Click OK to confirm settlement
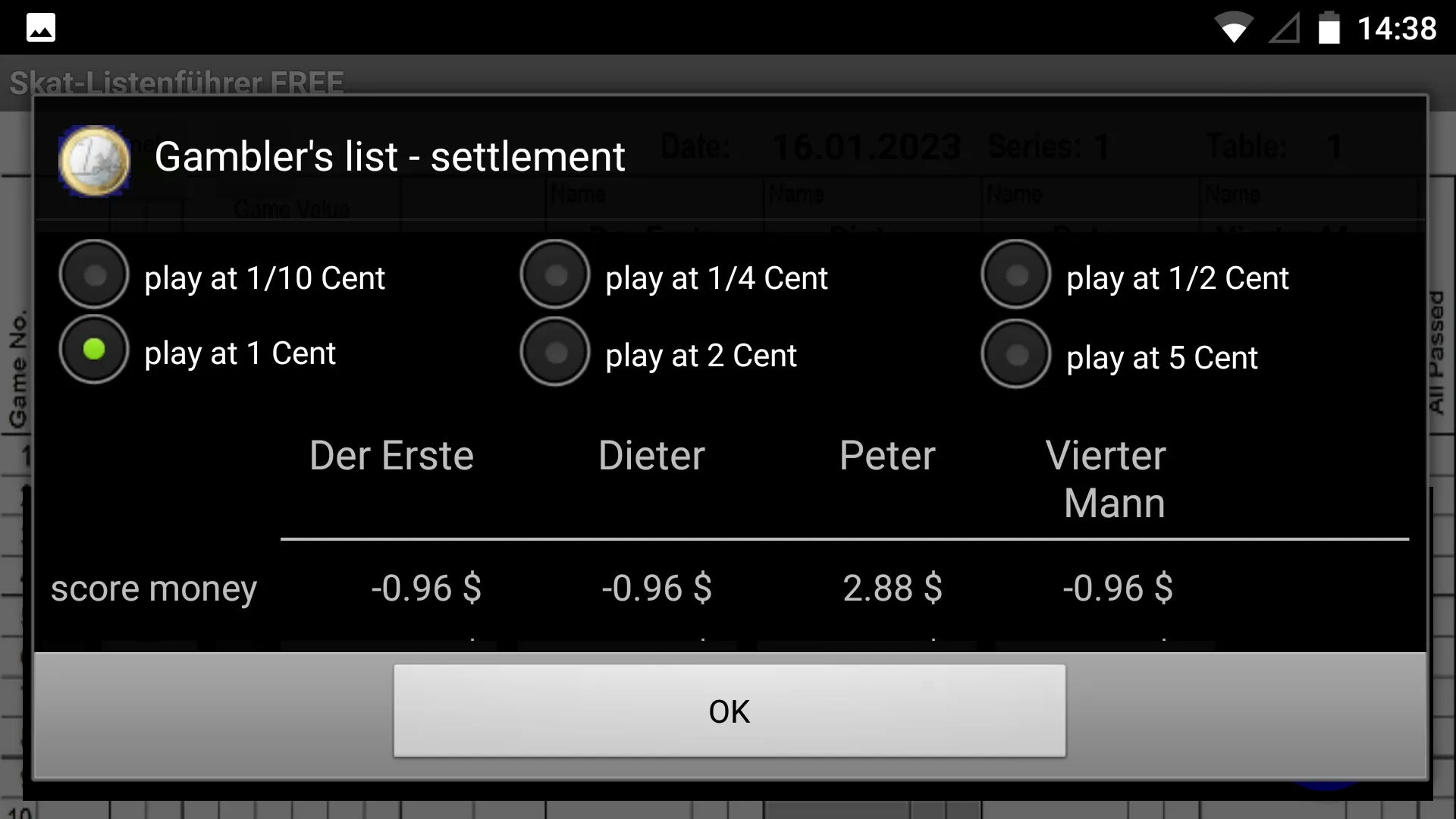1456x819 pixels. pyautogui.click(x=728, y=711)
